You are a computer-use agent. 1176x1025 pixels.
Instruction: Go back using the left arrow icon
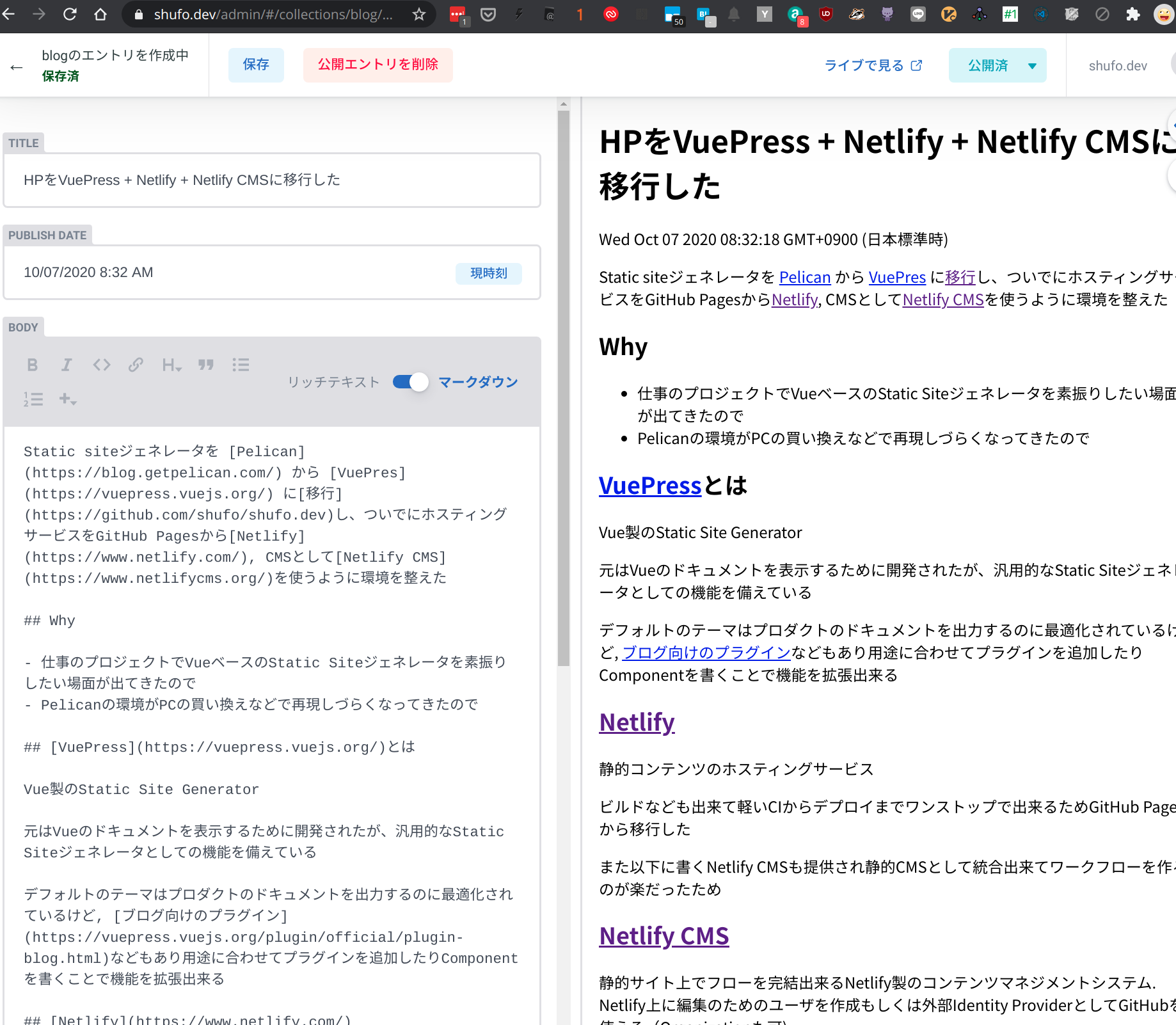point(17,67)
